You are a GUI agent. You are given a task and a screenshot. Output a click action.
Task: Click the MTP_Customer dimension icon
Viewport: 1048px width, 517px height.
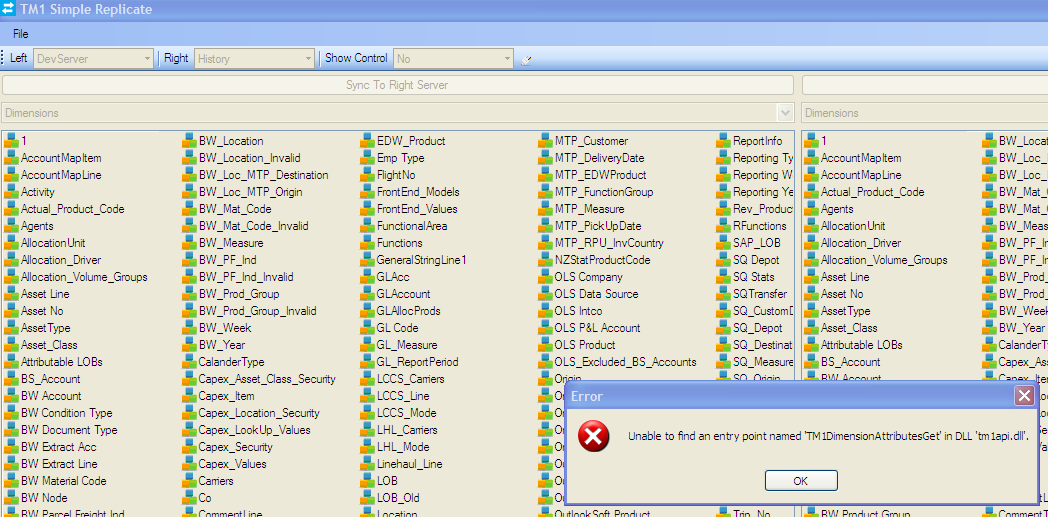pos(545,141)
